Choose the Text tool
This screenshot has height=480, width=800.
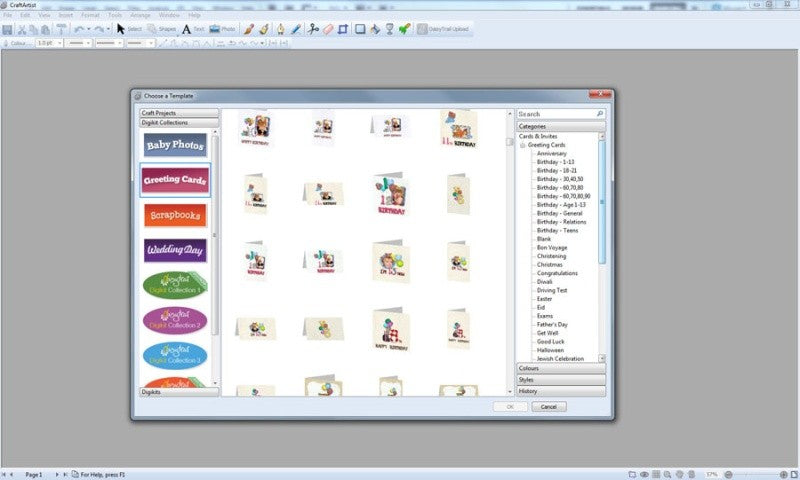[193, 29]
